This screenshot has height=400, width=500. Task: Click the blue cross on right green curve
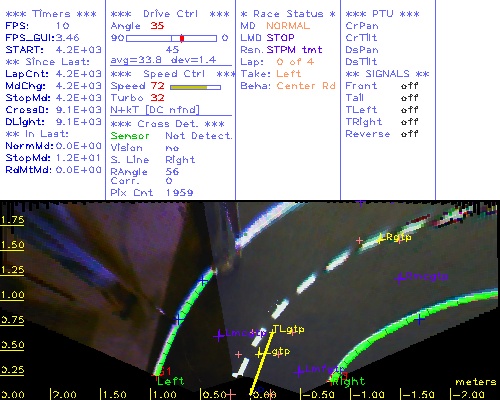420,319
